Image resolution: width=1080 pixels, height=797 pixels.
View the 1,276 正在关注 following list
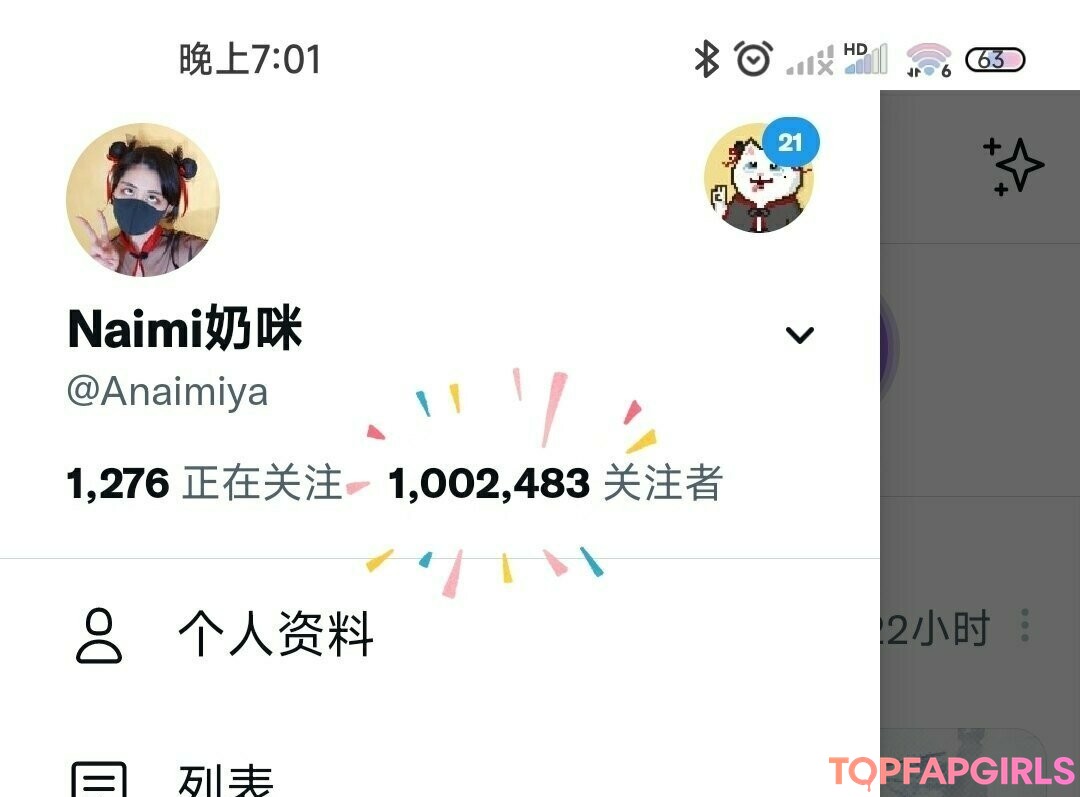205,483
